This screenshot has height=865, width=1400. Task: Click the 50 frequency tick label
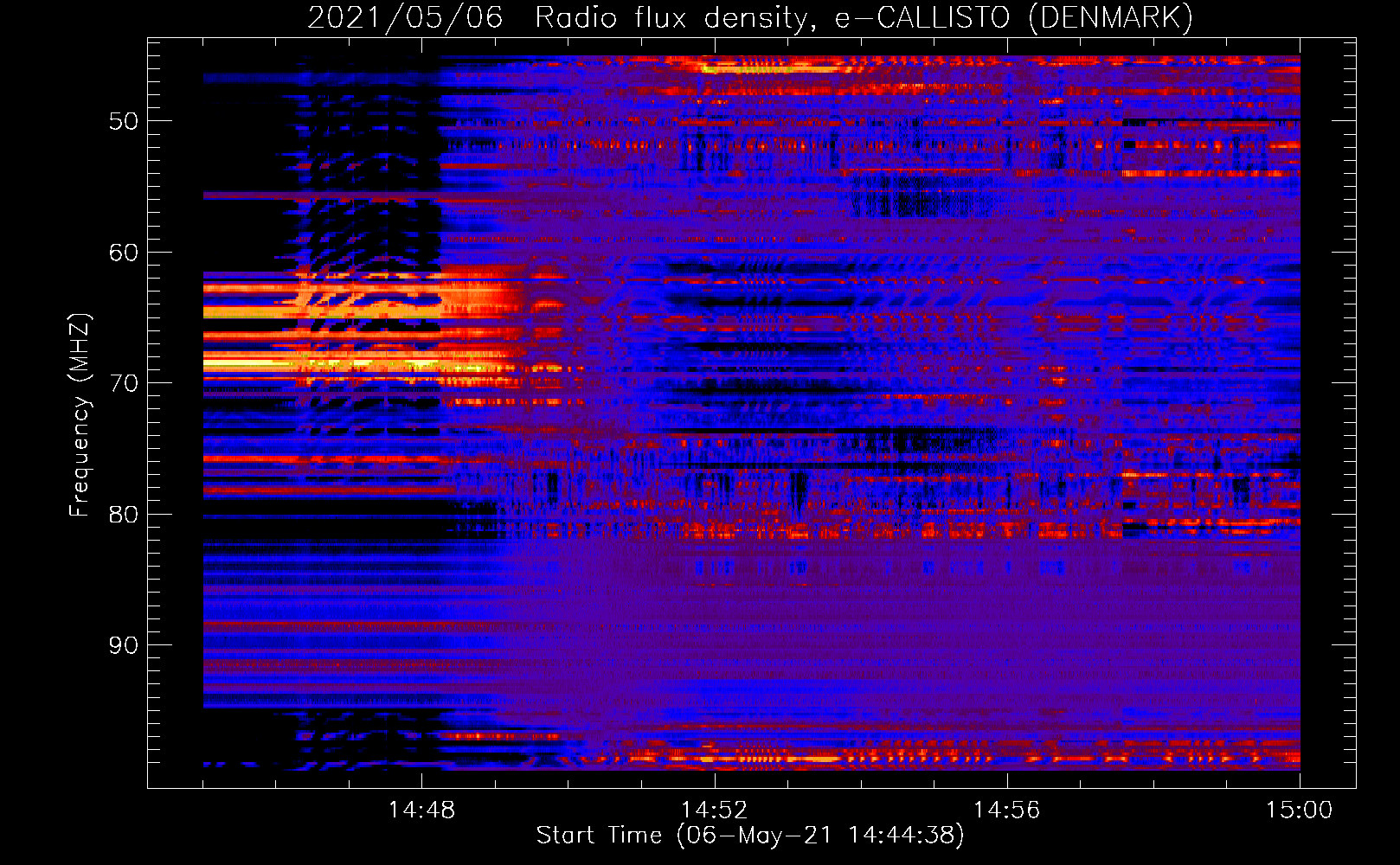(124, 121)
